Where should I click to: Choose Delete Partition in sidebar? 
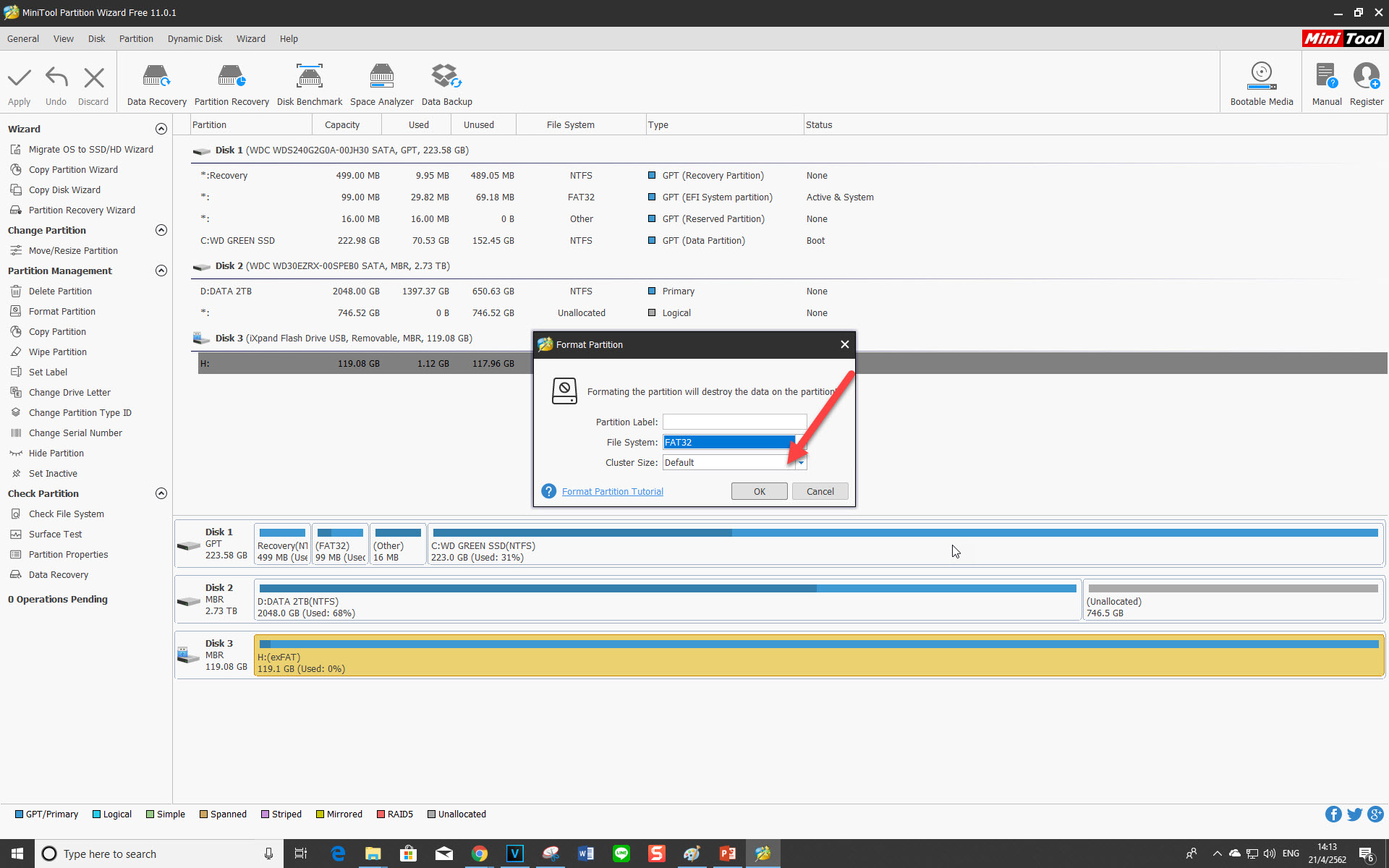point(60,291)
